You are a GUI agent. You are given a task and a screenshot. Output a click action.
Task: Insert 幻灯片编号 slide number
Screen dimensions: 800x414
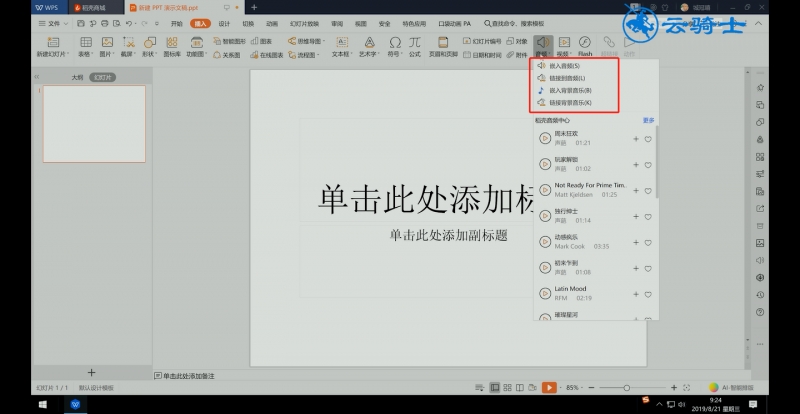(482, 41)
